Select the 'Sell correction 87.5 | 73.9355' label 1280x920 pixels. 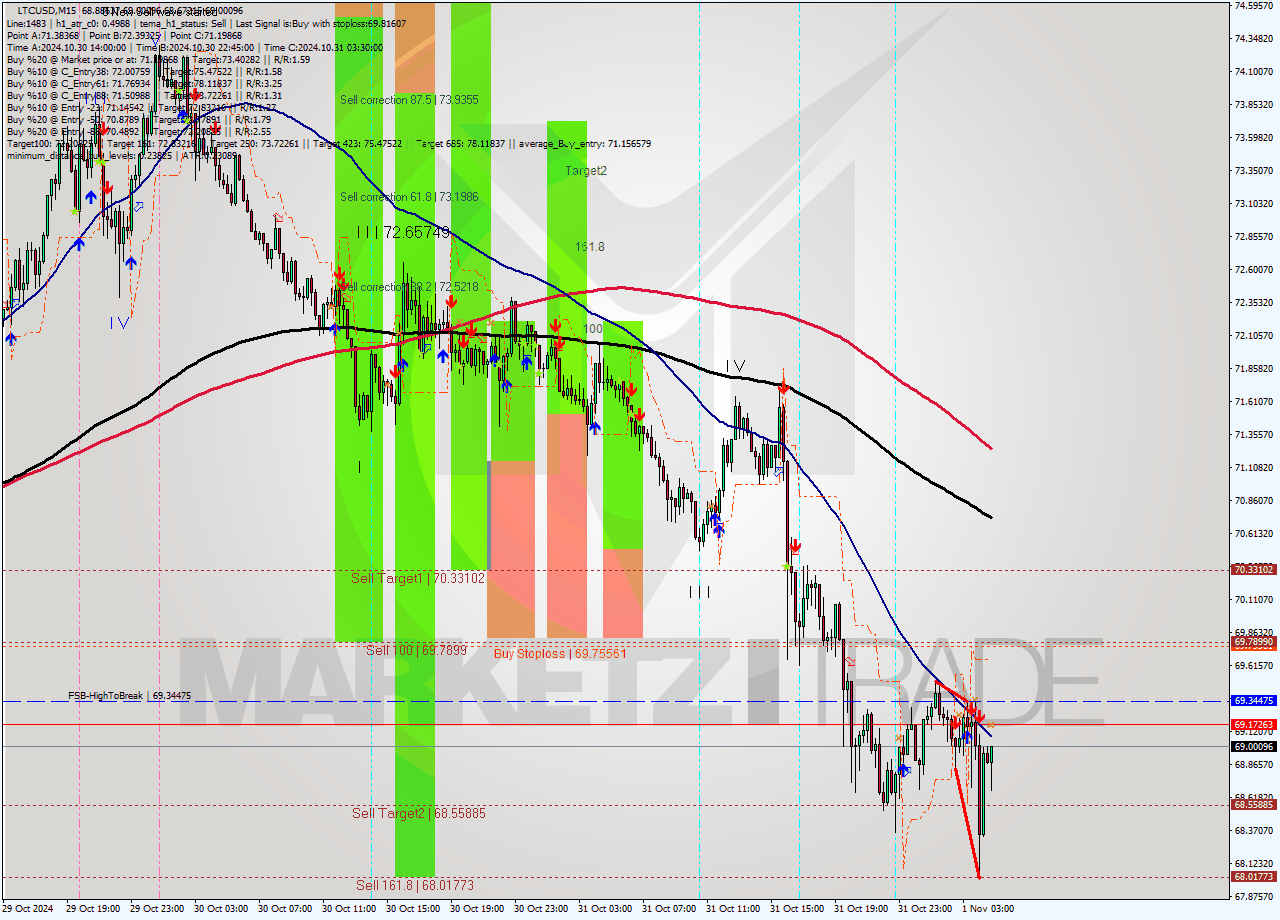pyautogui.click(x=409, y=100)
